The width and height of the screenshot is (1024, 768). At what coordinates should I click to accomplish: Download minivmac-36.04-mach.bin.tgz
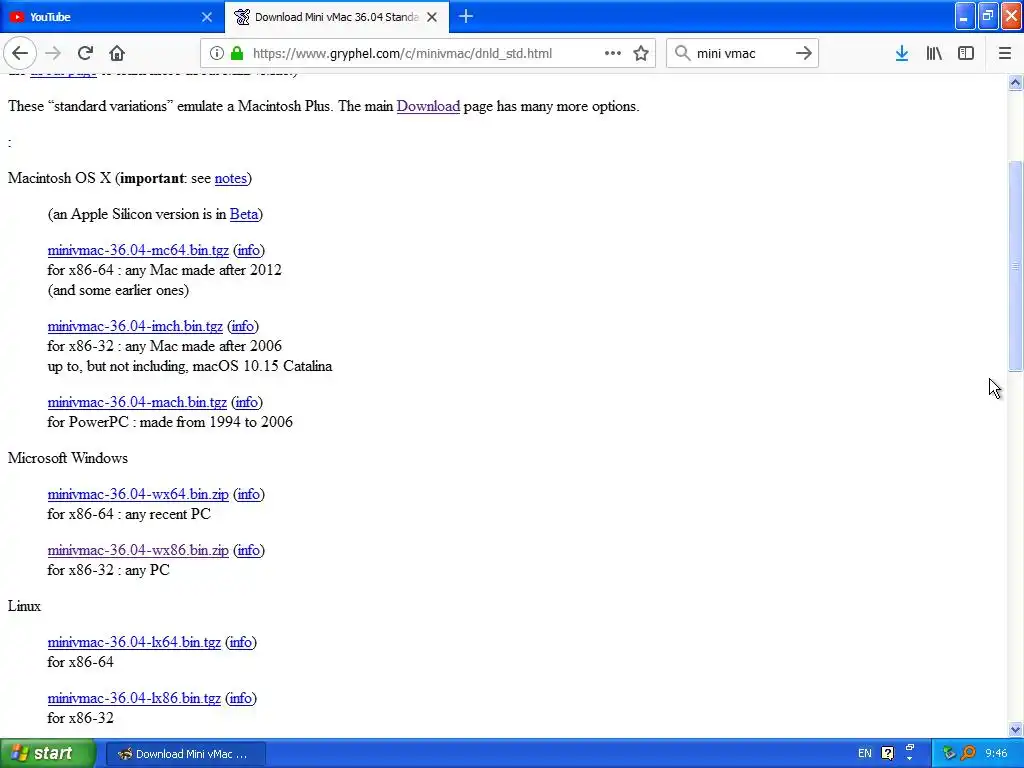tap(137, 402)
